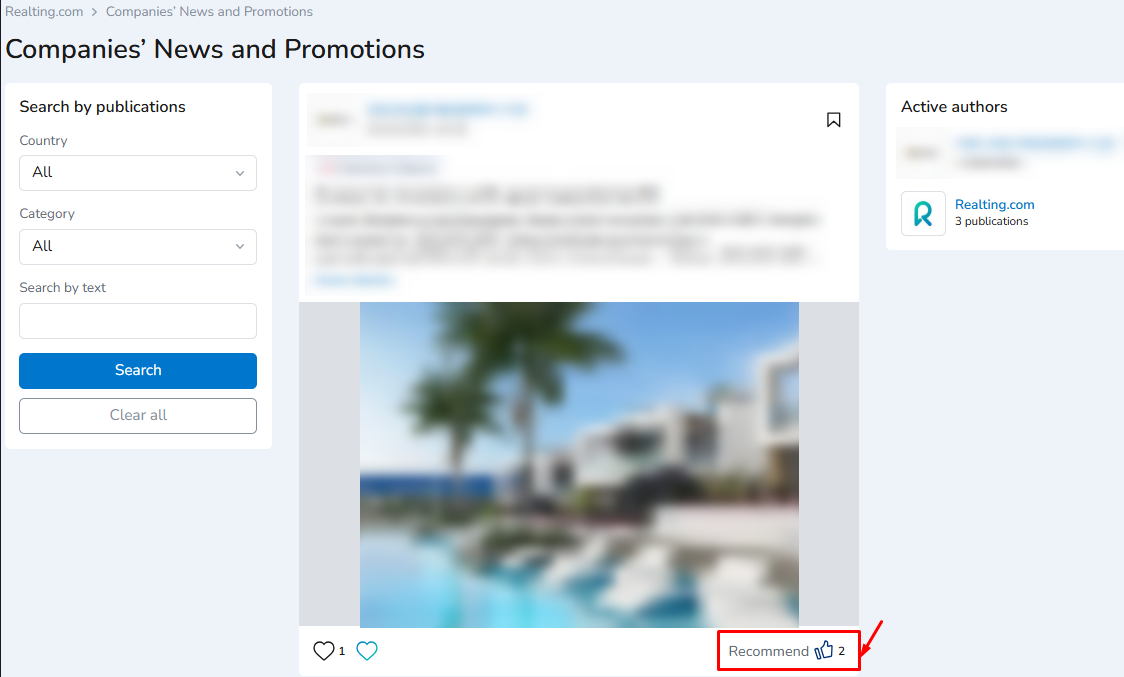The height and width of the screenshot is (677, 1124).
Task: Click the blue Search button
Action: pyautogui.click(x=138, y=371)
